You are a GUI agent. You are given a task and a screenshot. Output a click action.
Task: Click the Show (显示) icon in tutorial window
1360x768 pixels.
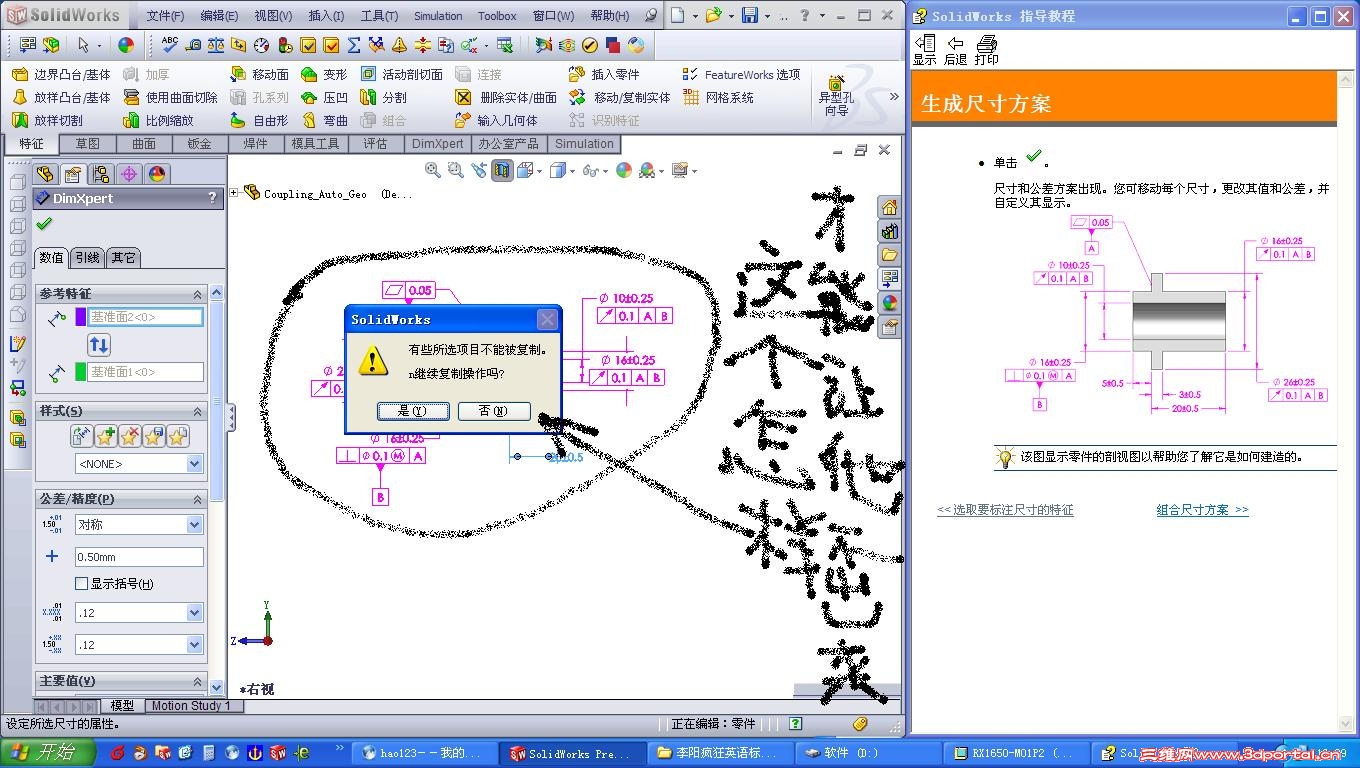(x=925, y=50)
